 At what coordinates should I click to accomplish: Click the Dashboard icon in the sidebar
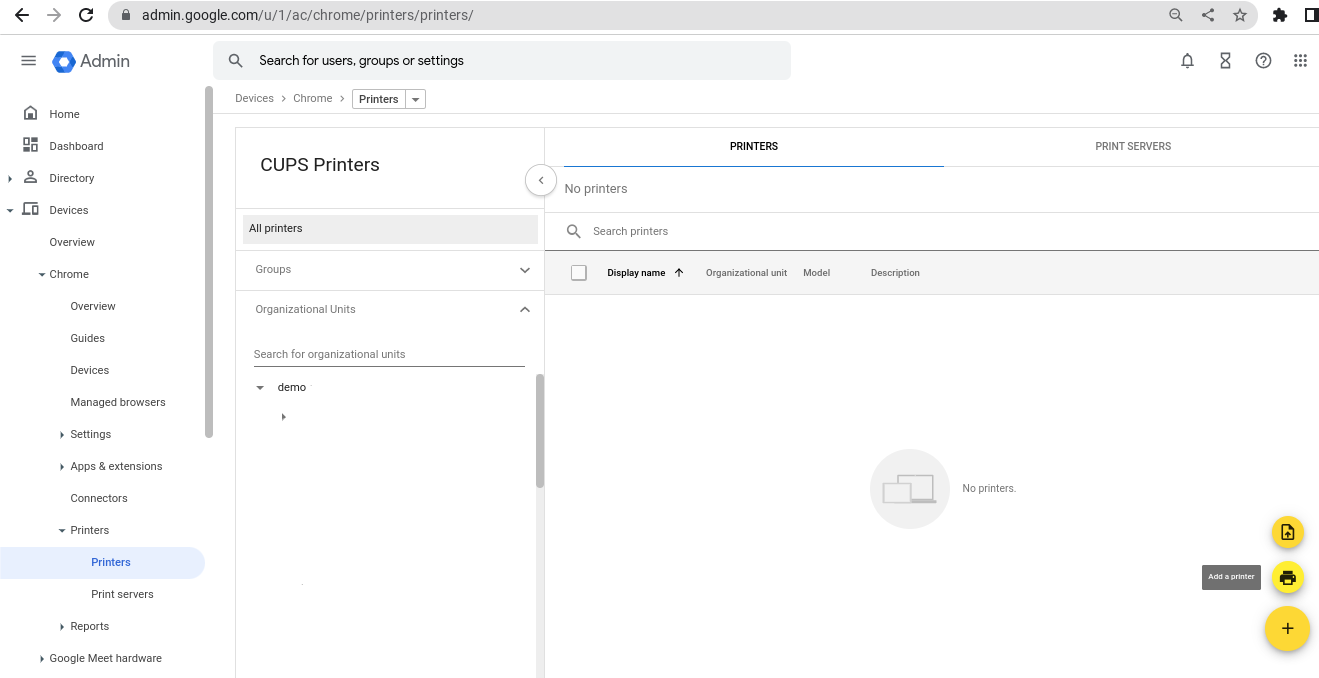(30, 145)
